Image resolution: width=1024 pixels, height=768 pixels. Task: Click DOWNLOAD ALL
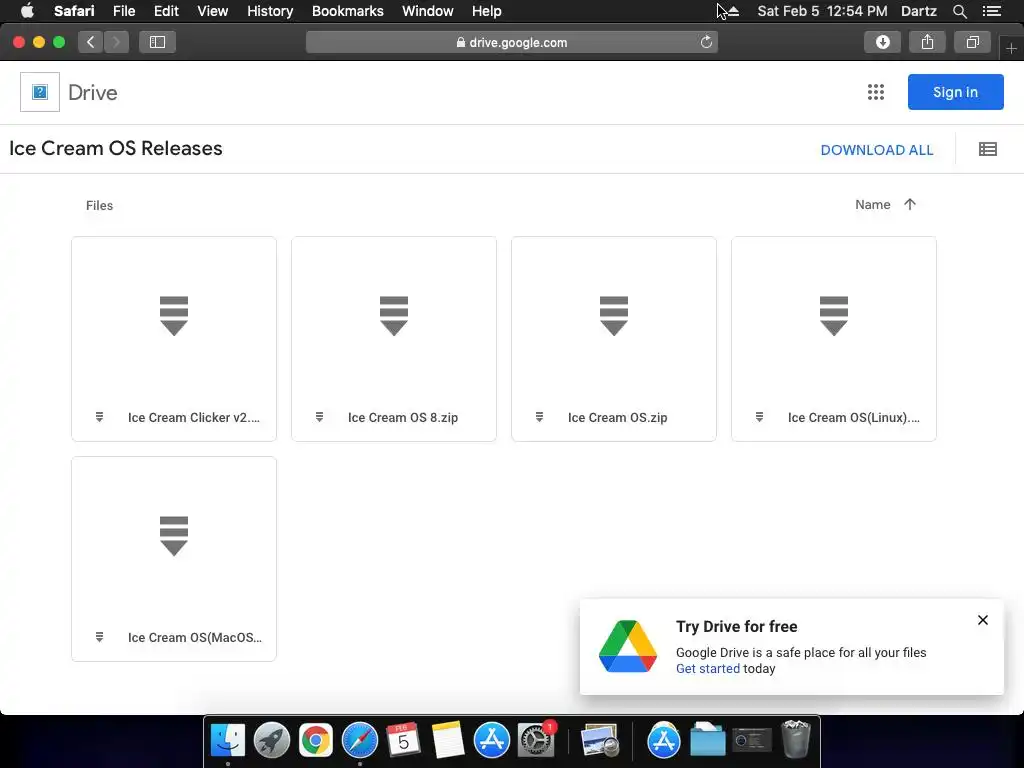click(876, 150)
